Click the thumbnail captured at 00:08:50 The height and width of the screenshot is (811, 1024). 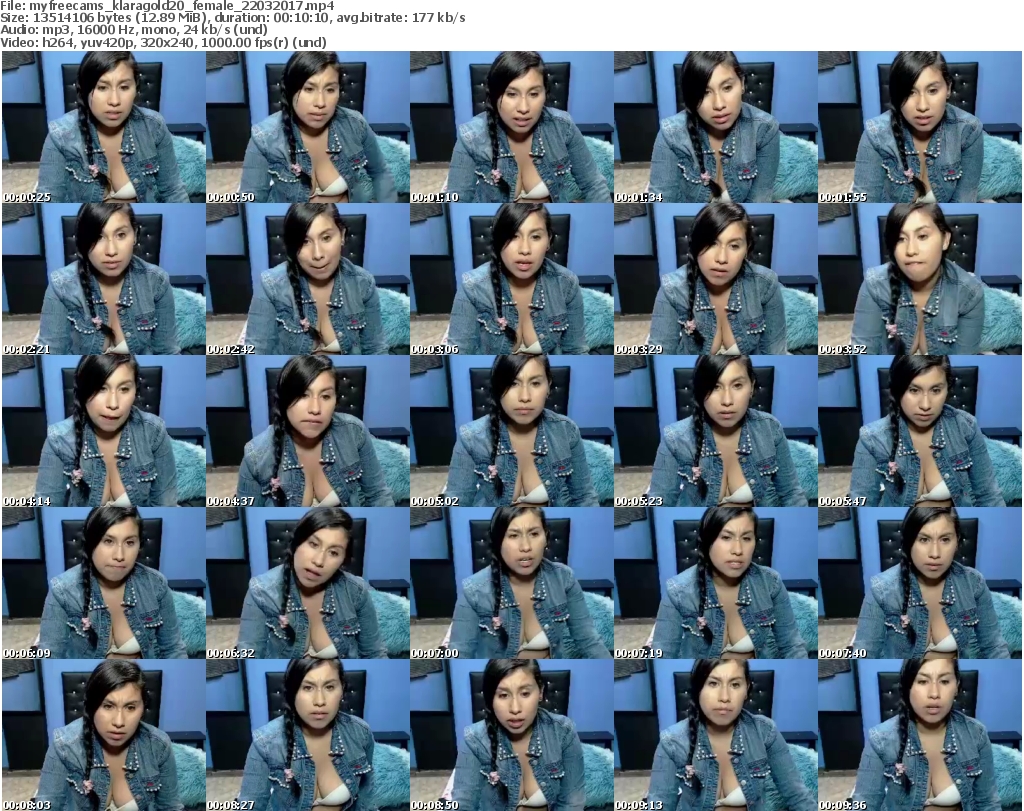click(511, 735)
